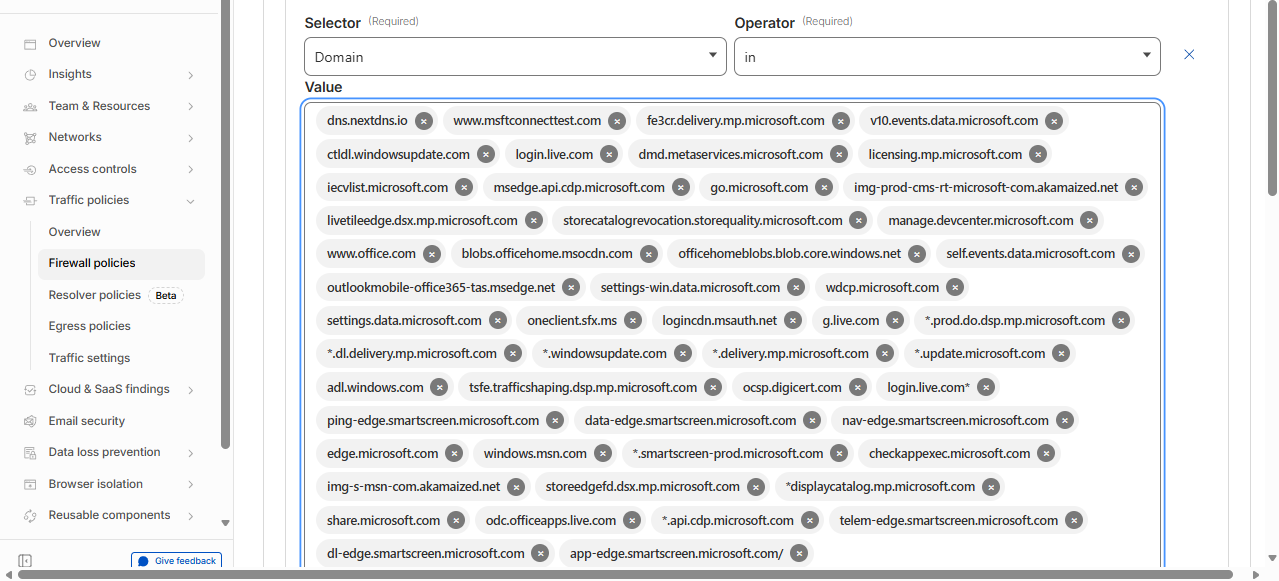Delete the selector condition row with X
This screenshot has height=581, width=1279.
click(x=1189, y=55)
